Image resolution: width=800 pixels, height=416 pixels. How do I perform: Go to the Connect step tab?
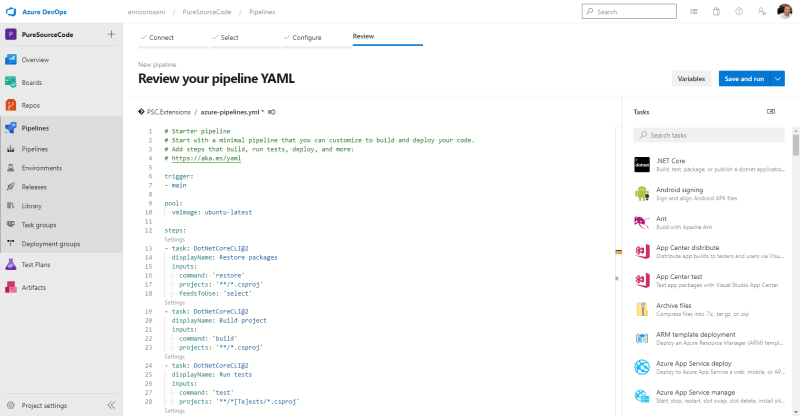pos(172,38)
